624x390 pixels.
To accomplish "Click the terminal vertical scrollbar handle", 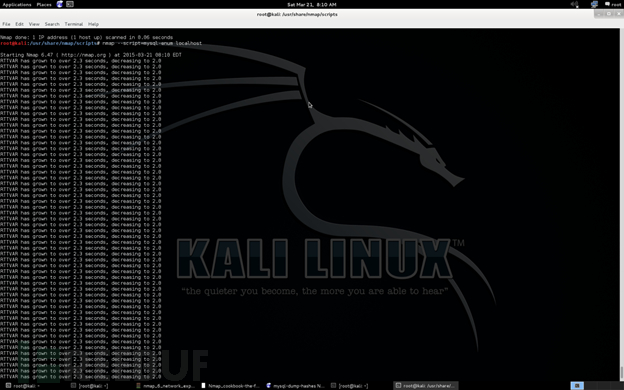I will click(621, 373).
